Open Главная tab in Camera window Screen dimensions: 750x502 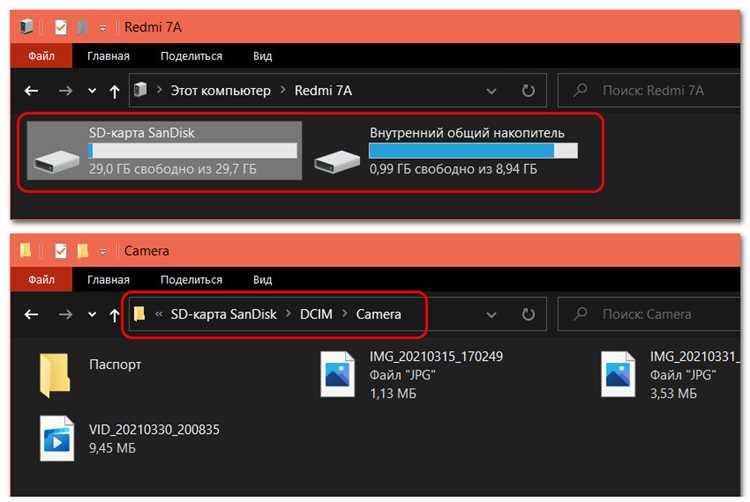pyautogui.click(x=108, y=280)
